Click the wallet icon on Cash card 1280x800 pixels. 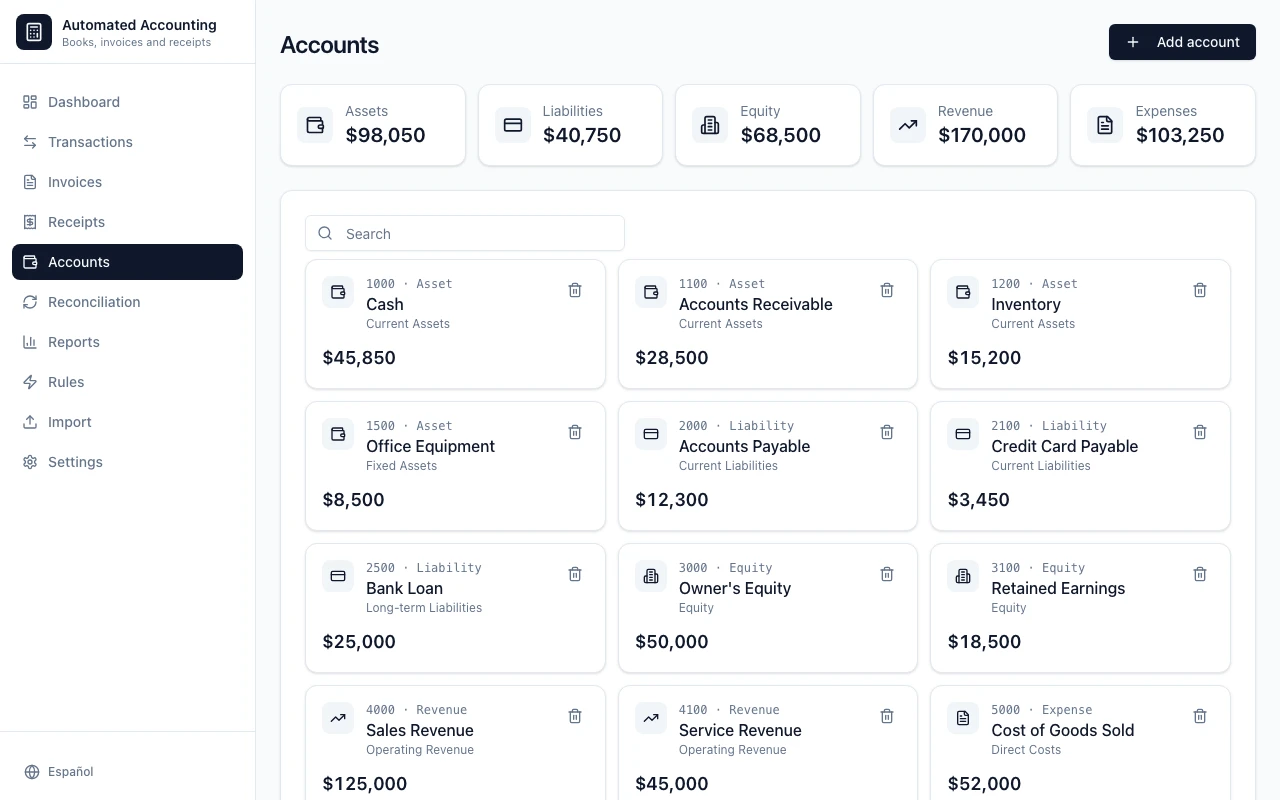coord(338,292)
